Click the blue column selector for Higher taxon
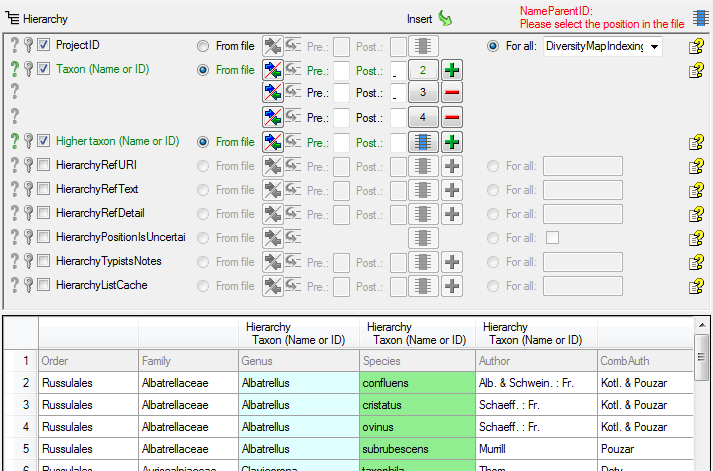The image size is (713, 471). 423,142
